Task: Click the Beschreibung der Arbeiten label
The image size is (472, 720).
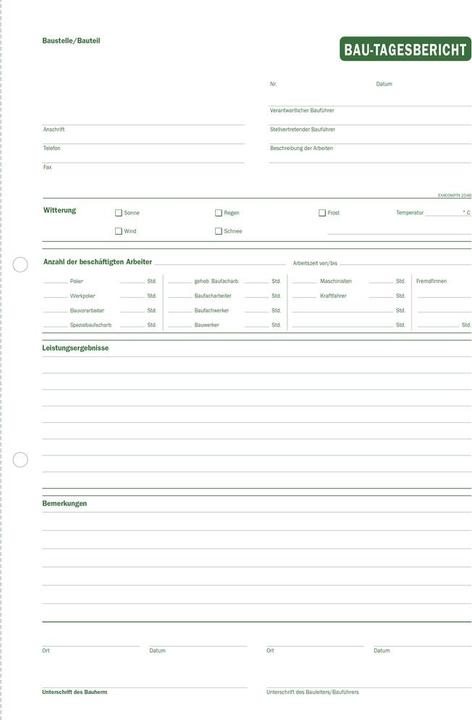Action: point(301,148)
